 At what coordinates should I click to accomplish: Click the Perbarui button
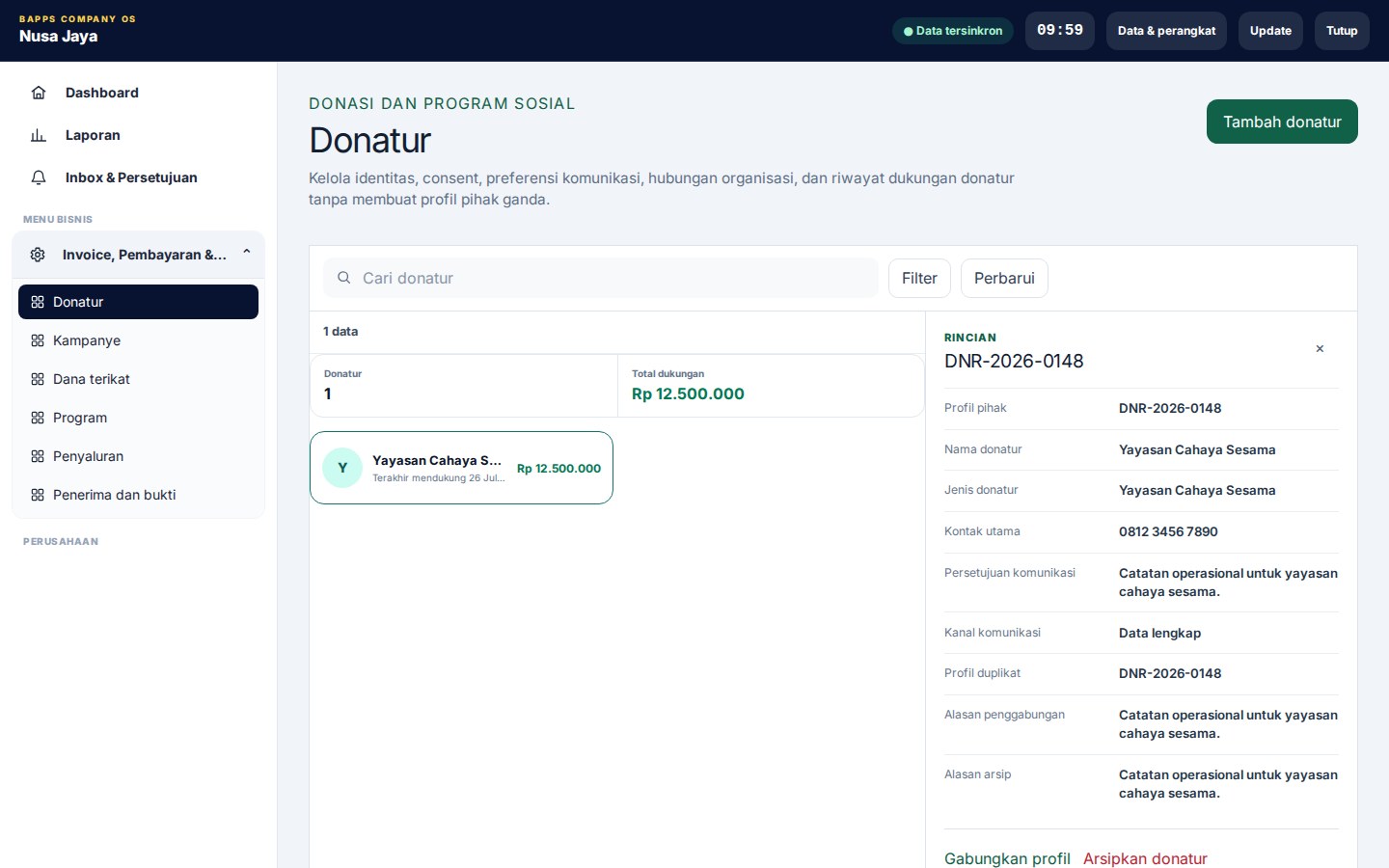point(1004,278)
